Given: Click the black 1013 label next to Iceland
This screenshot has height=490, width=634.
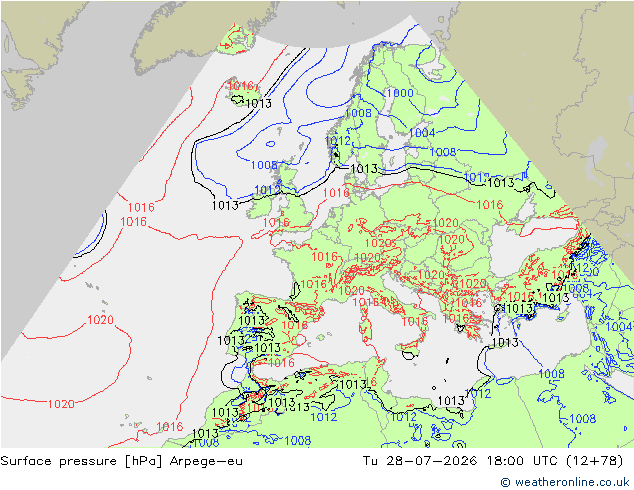Looking at the screenshot, I should 258,103.
